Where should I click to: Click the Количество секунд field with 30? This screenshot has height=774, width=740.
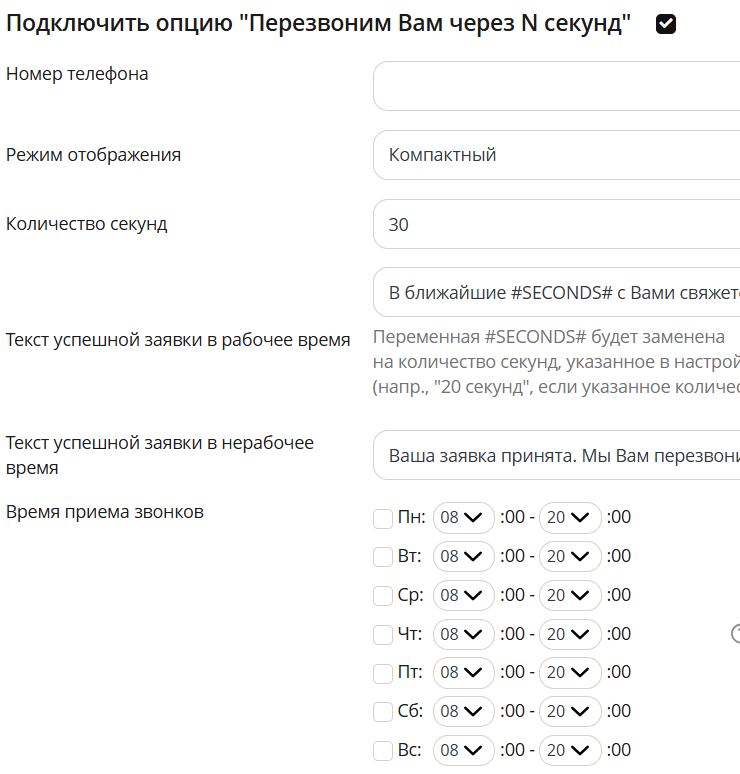click(556, 224)
